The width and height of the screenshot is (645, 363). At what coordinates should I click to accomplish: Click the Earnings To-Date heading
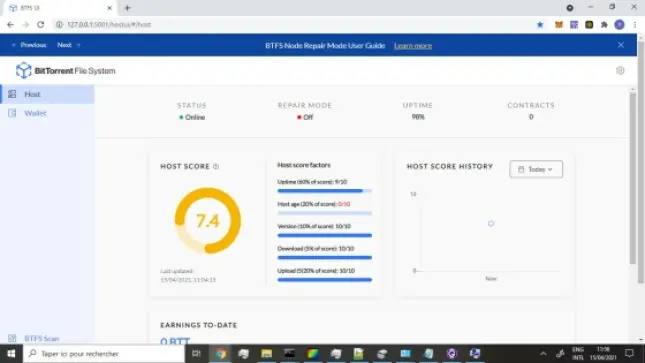[x=199, y=325]
